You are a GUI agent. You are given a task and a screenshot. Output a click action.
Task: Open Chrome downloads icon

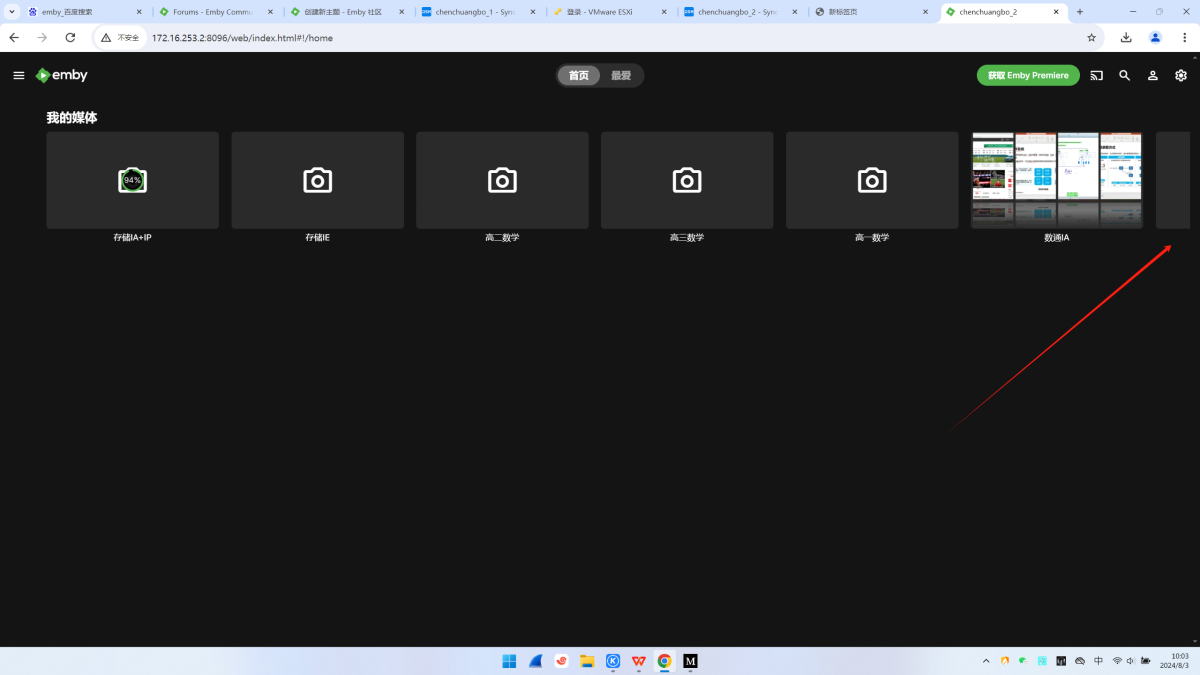pyautogui.click(x=1125, y=37)
